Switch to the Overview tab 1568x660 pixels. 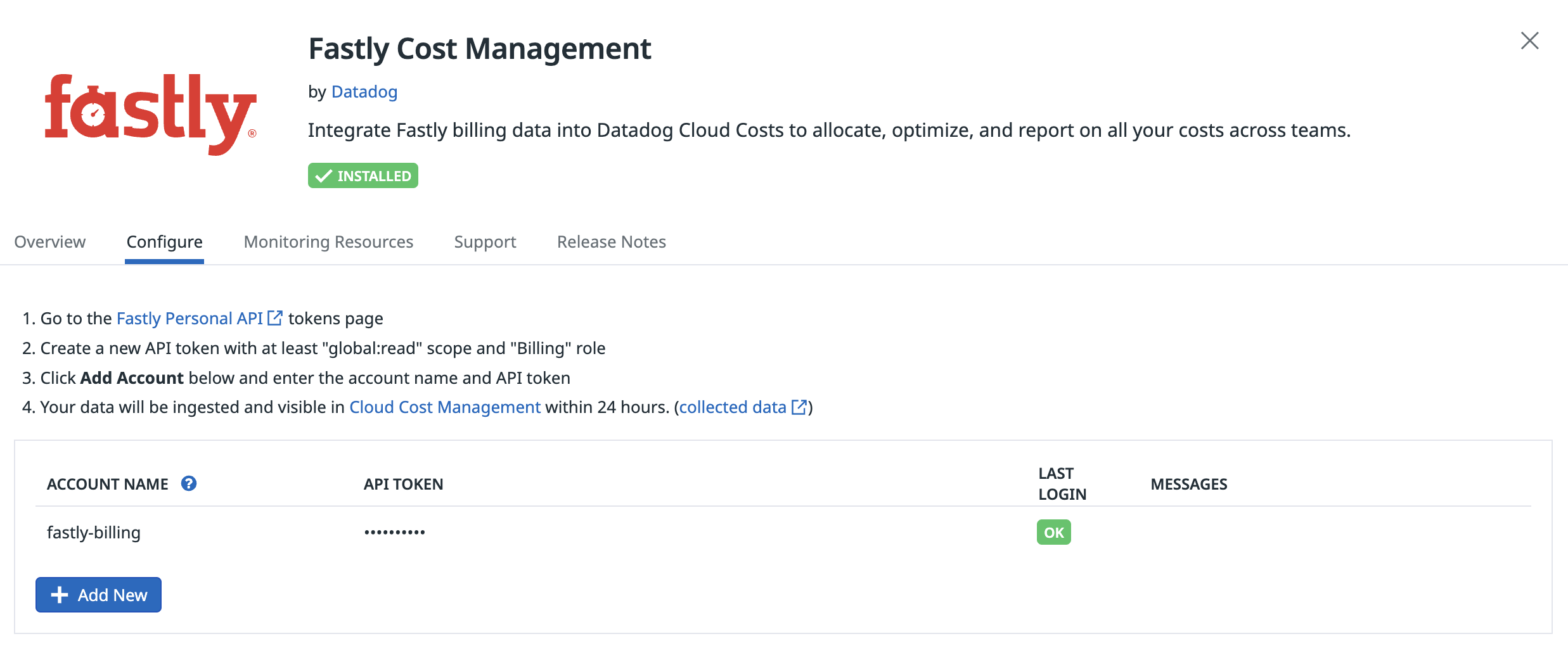click(x=50, y=242)
